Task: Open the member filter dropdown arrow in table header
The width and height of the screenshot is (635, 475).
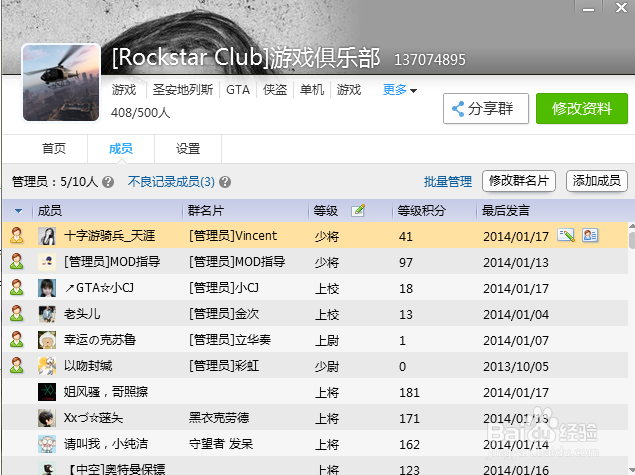Action: pos(18,211)
